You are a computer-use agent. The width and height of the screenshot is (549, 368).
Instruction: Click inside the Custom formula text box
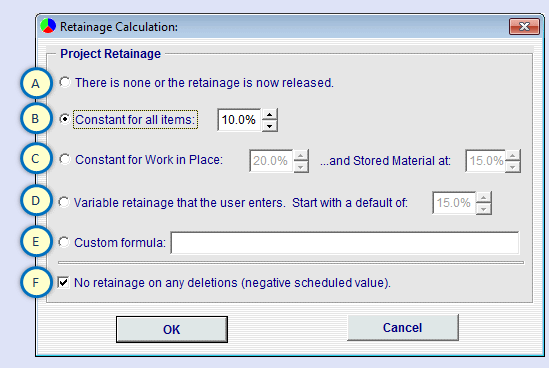pyautogui.click(x=345, y=243)
